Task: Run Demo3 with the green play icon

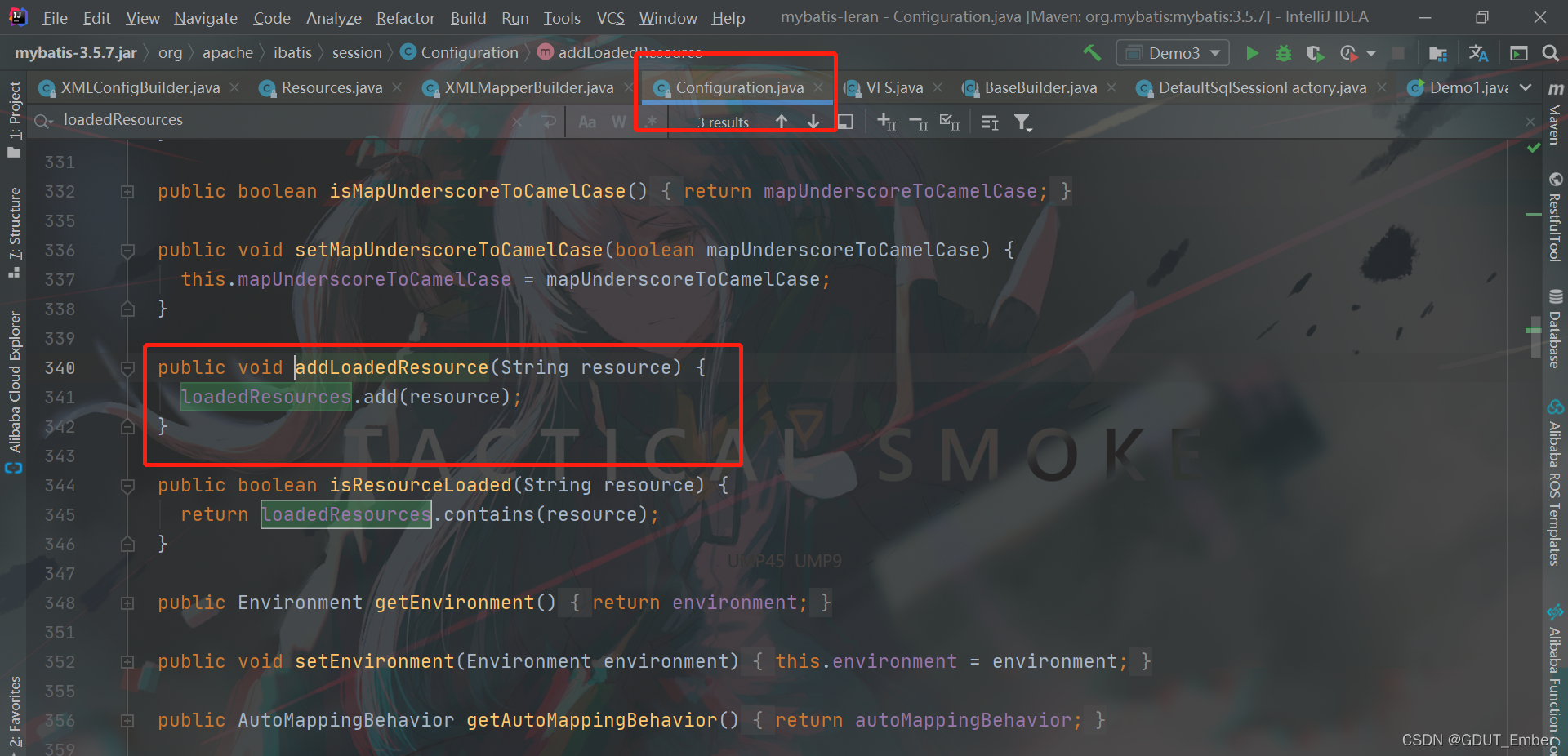Action: 1252,53
